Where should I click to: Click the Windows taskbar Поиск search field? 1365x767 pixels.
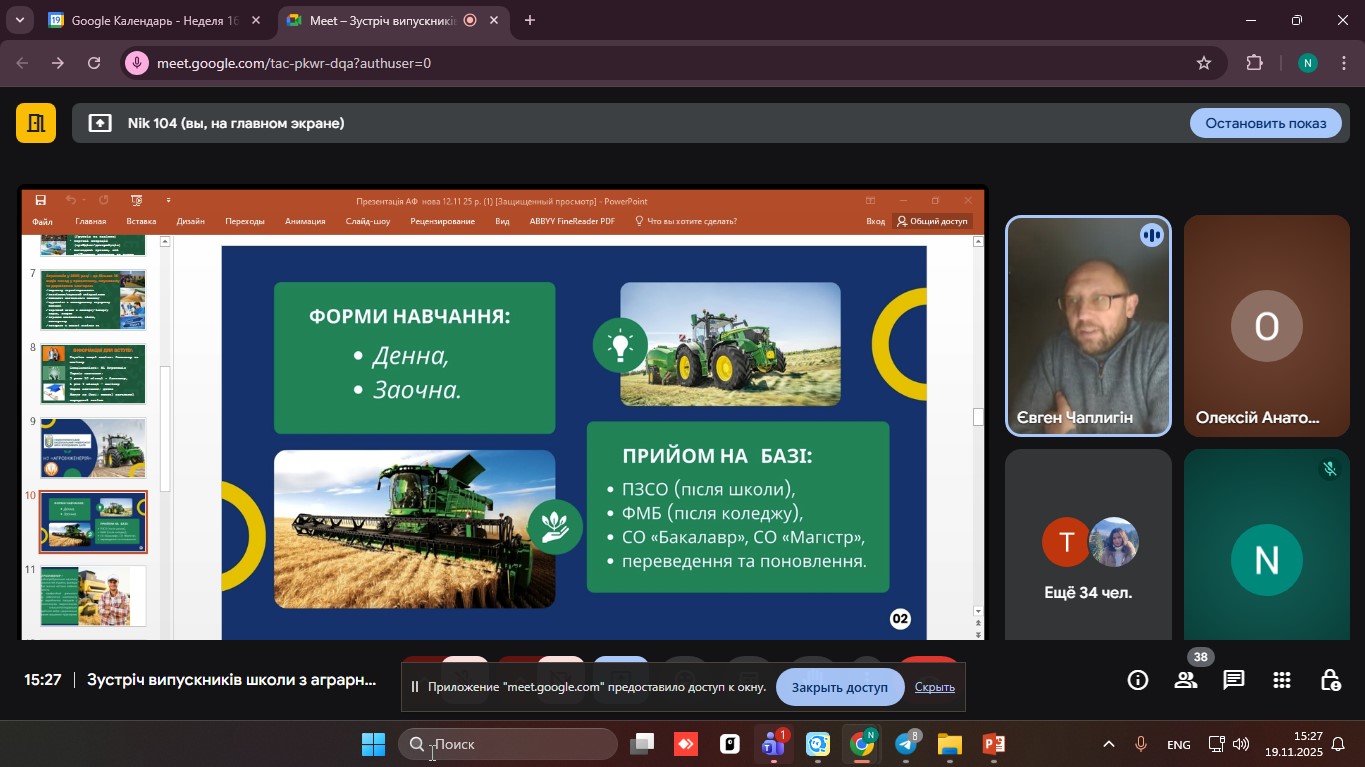click(510, 744)
